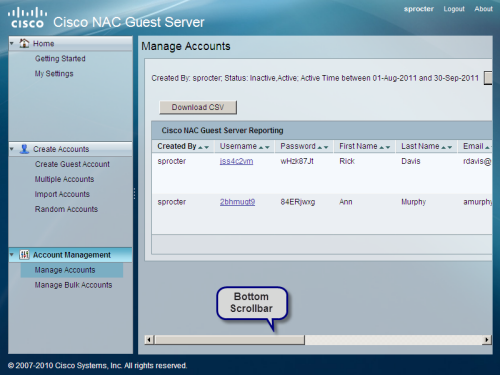
Task: Select Create Guest Account
Action: pos(72,164)
